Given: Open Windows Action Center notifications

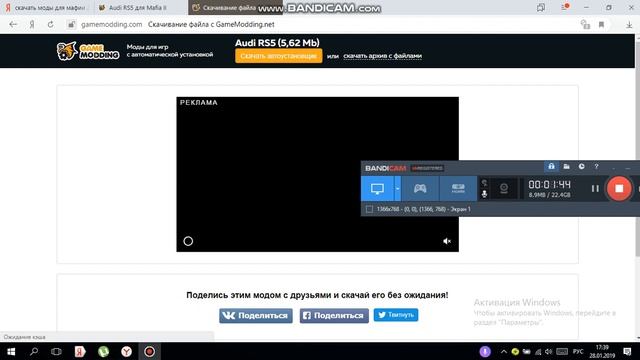Looking at the screenshot, I should point(627,351).
